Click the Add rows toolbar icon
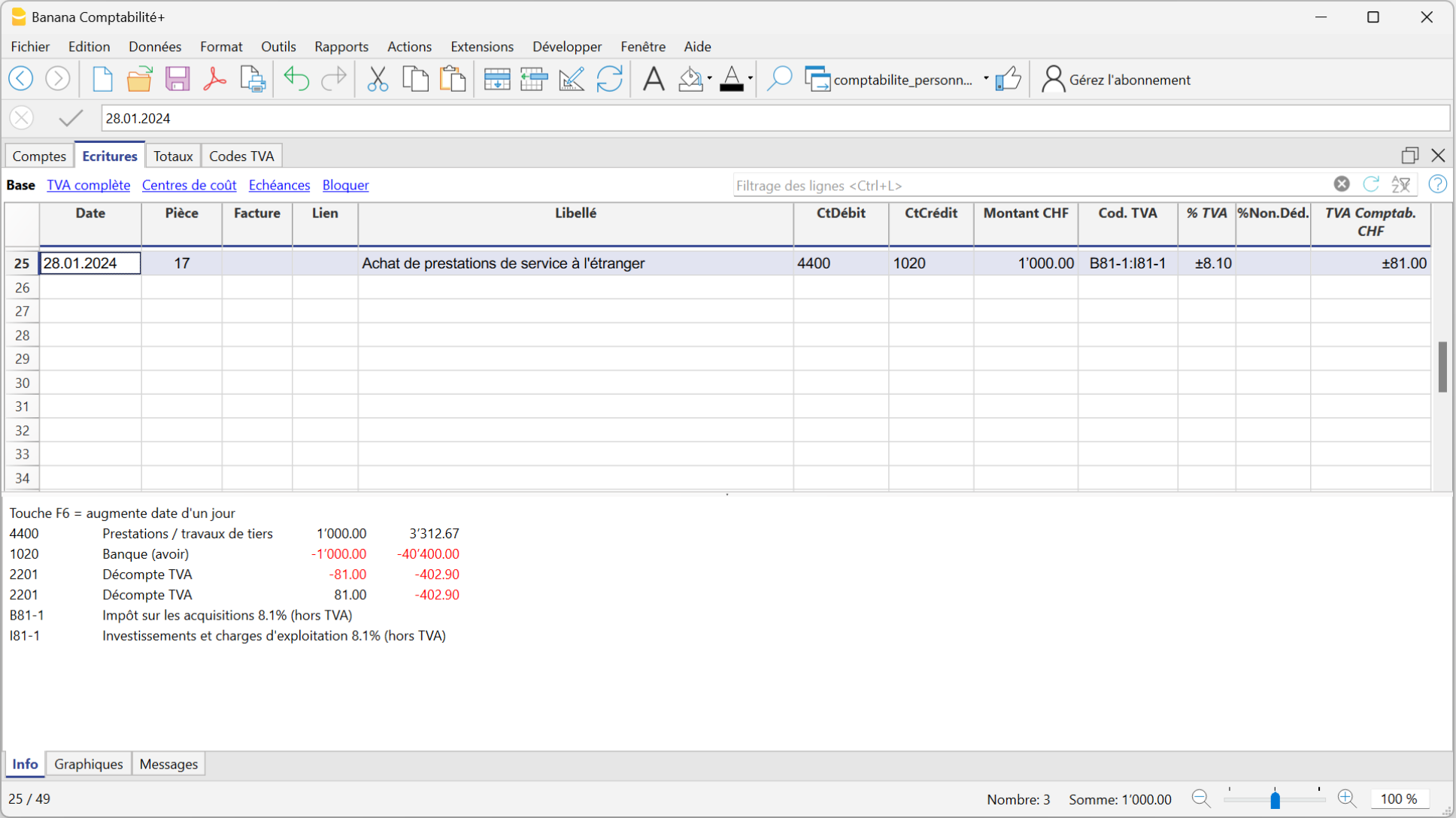 pyautogui.click(x=496, y=79)
